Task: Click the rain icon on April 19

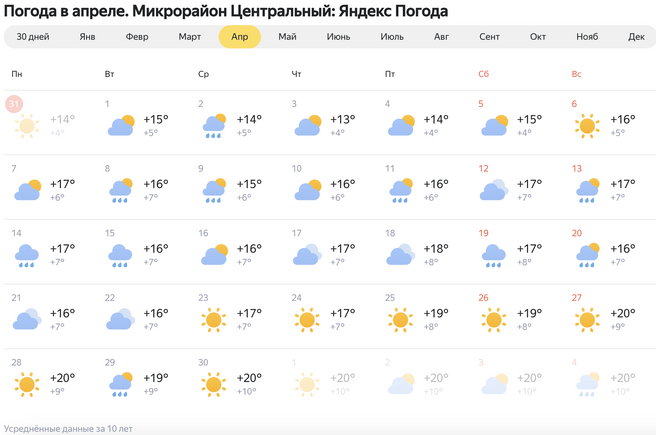Action: 494,255
